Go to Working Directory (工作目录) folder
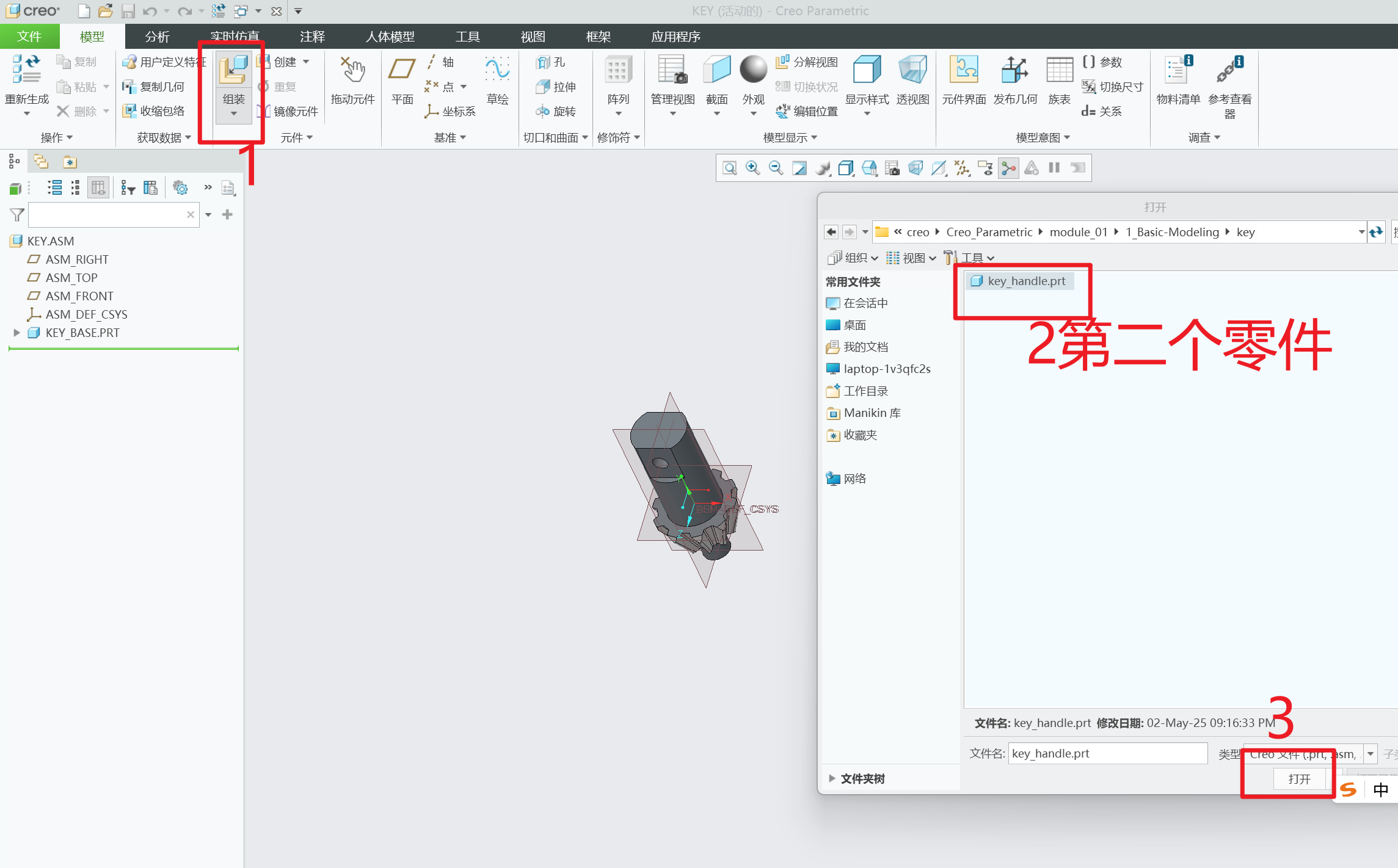 [865, 391]
